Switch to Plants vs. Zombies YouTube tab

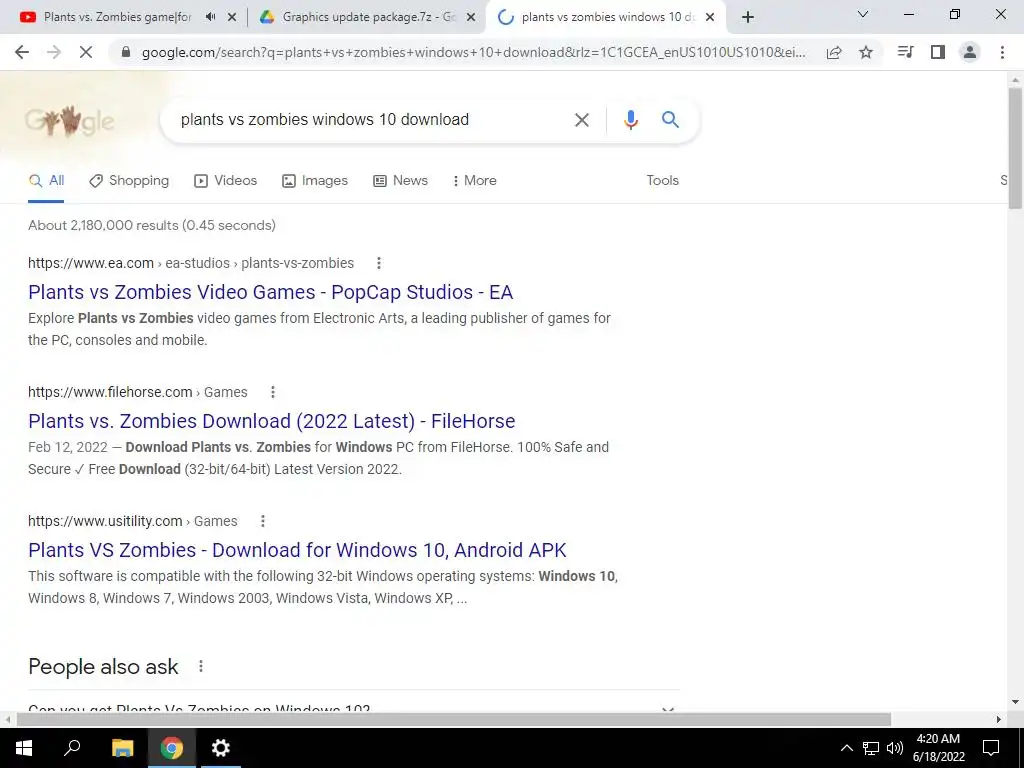click(x=118, y=17)
